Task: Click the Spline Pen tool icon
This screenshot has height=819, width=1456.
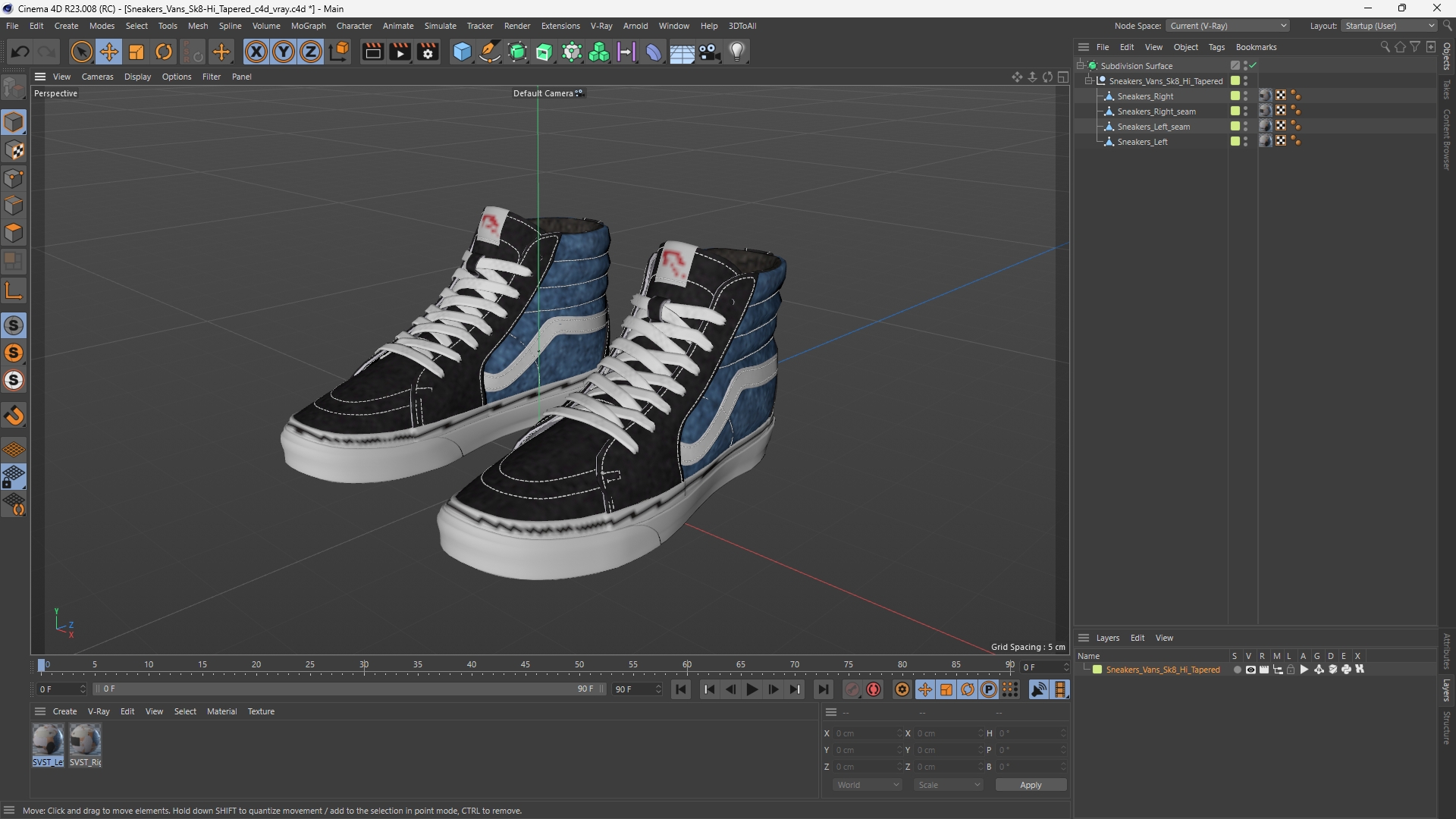Action: (x=490, y=52)
